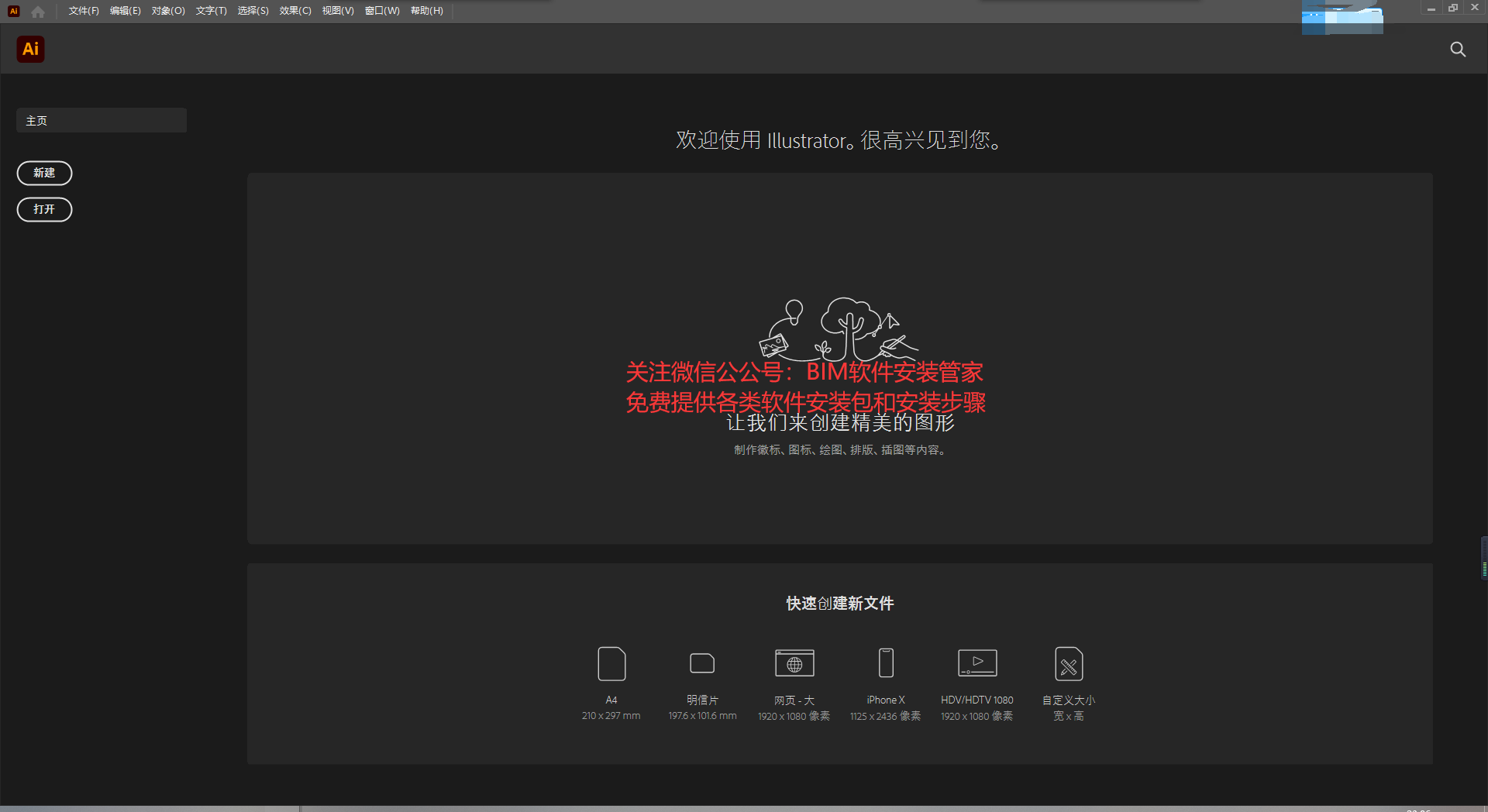This screenshot has width=1488, height=812.
Task: Click the '1125 x 2436 像素' size text
Action: coord(886,716)
